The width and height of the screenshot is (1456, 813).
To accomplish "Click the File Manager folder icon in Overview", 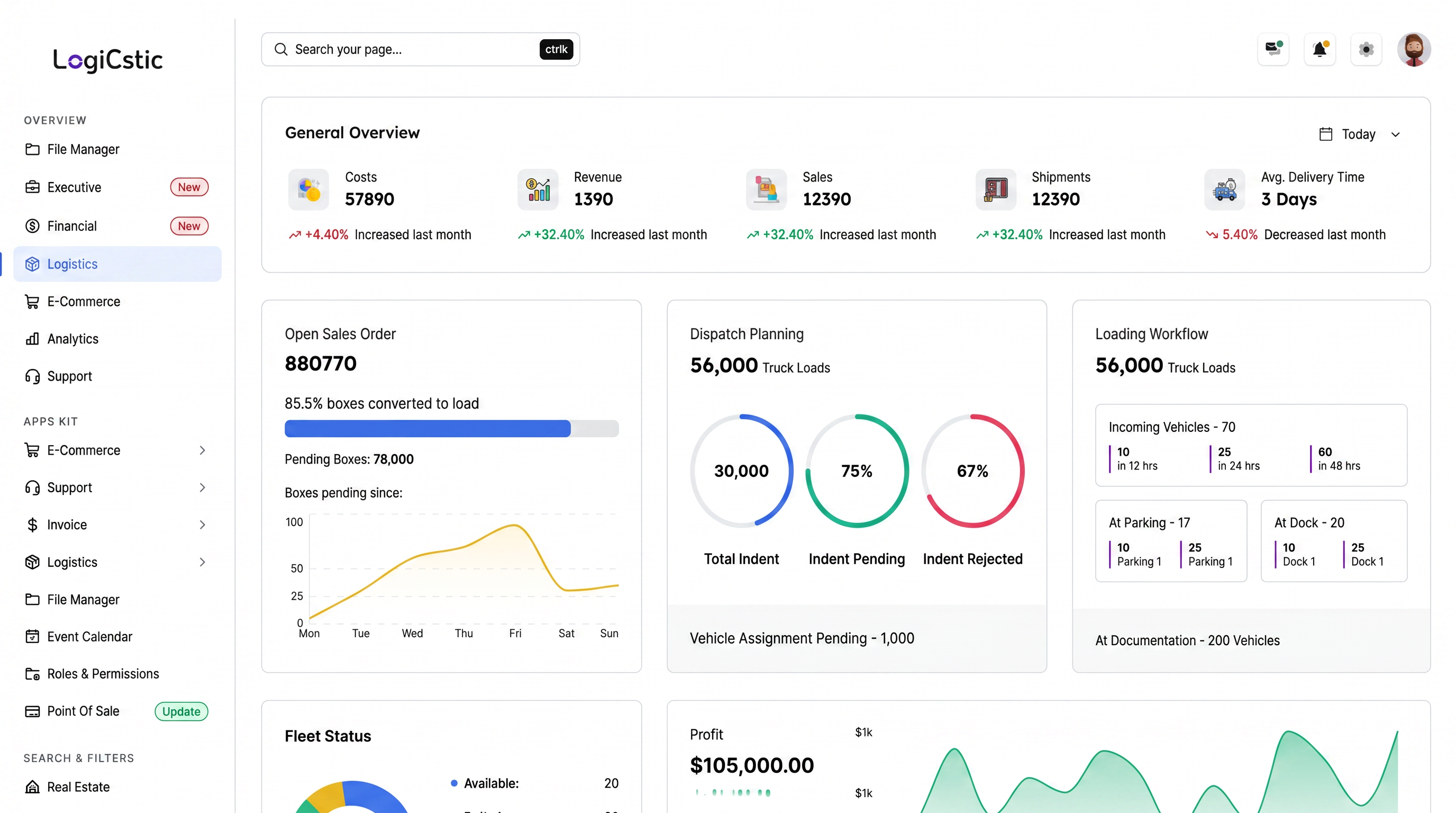I will [x=32, y=149].
